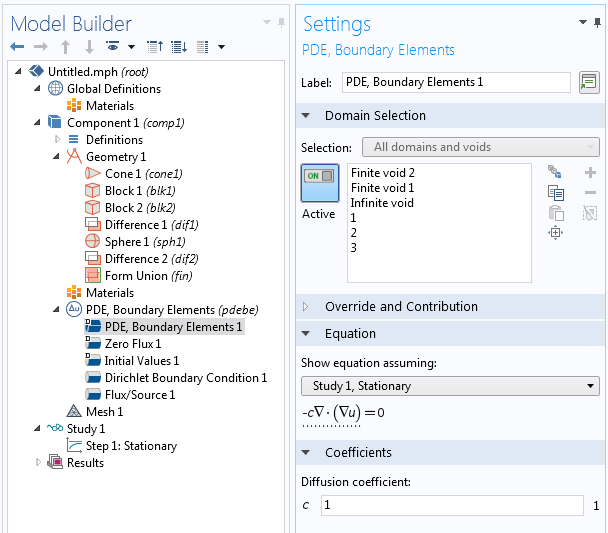Open the label properties icon beside Label field

tap(588, 82)
